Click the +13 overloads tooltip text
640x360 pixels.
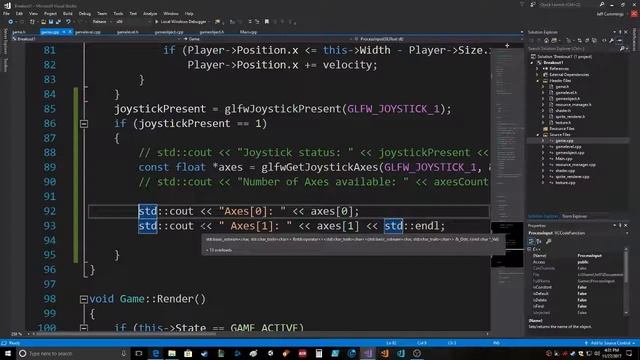point(219,250)
